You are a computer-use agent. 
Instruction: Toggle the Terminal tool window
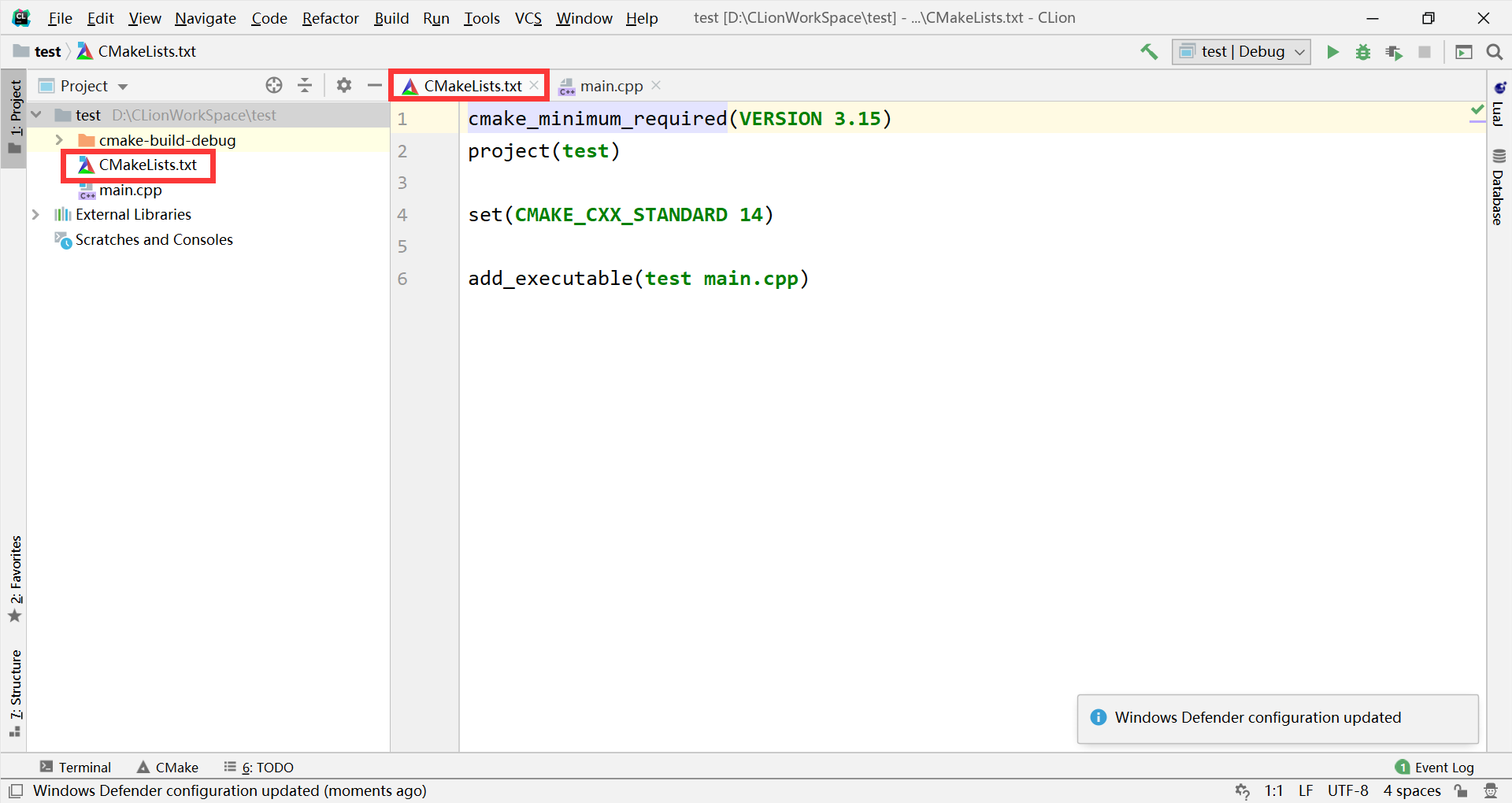[76, 766]
